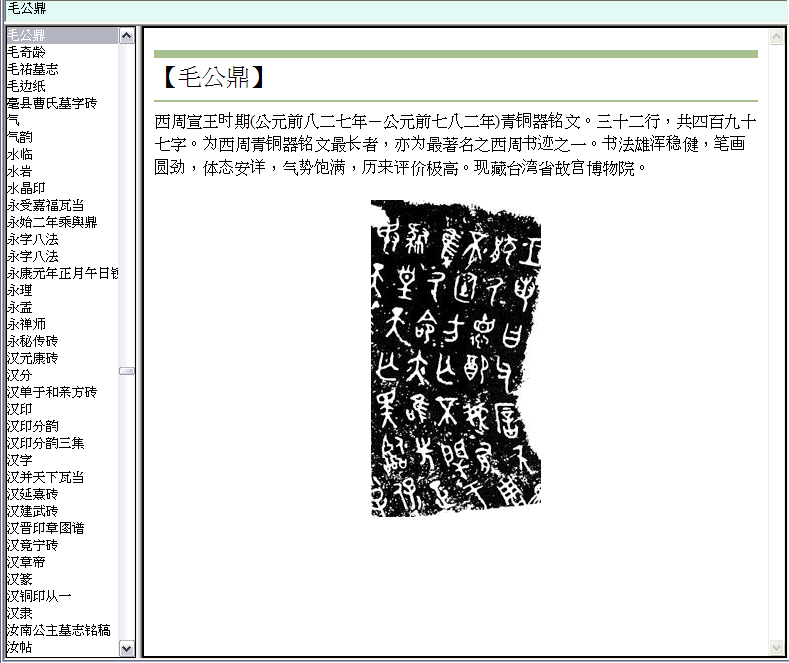789x663 pixels.
Task: Open the 汉篆 entry
Action: (20, 579)
